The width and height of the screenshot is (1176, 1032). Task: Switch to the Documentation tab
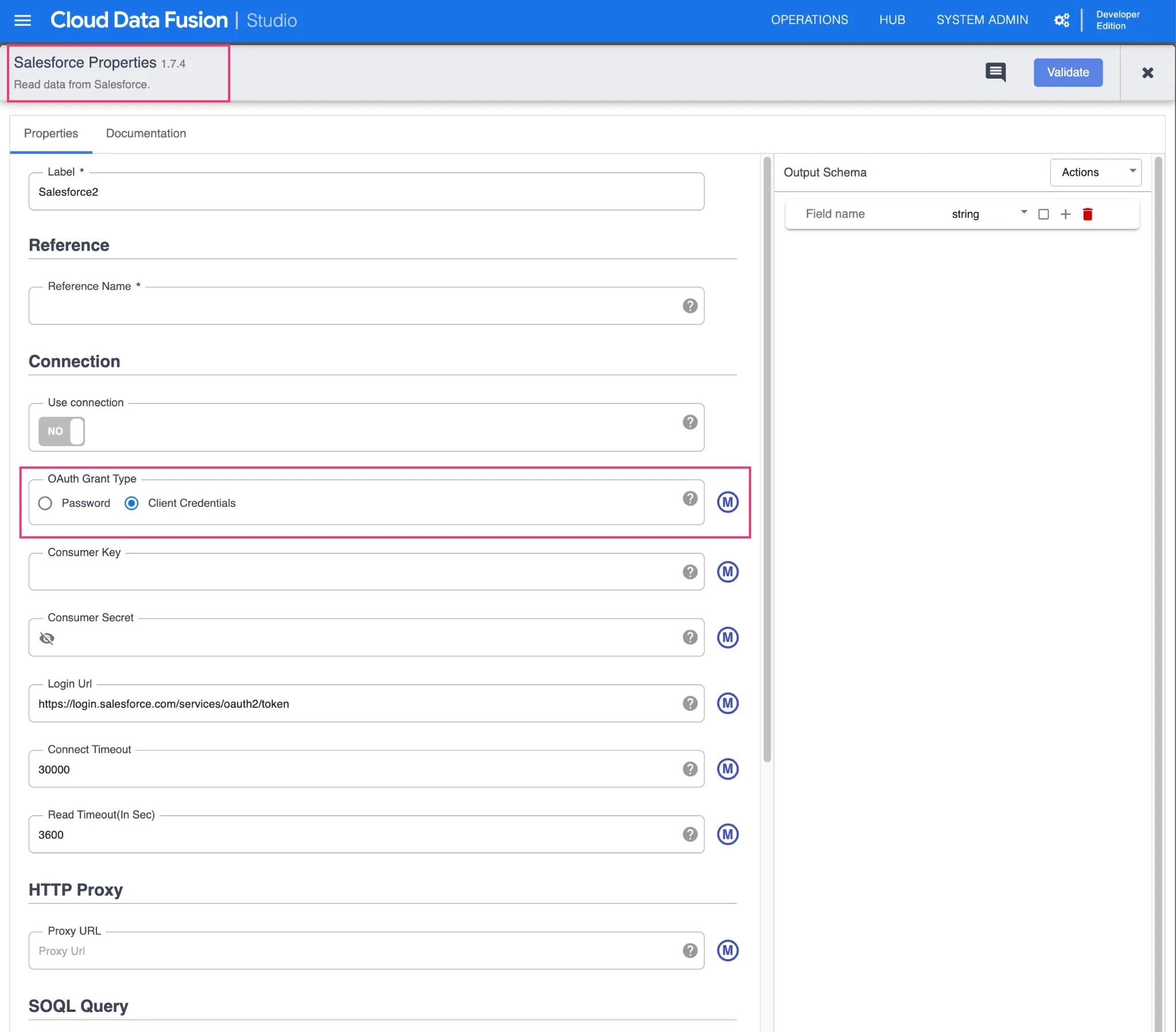[x=145, y=134]
